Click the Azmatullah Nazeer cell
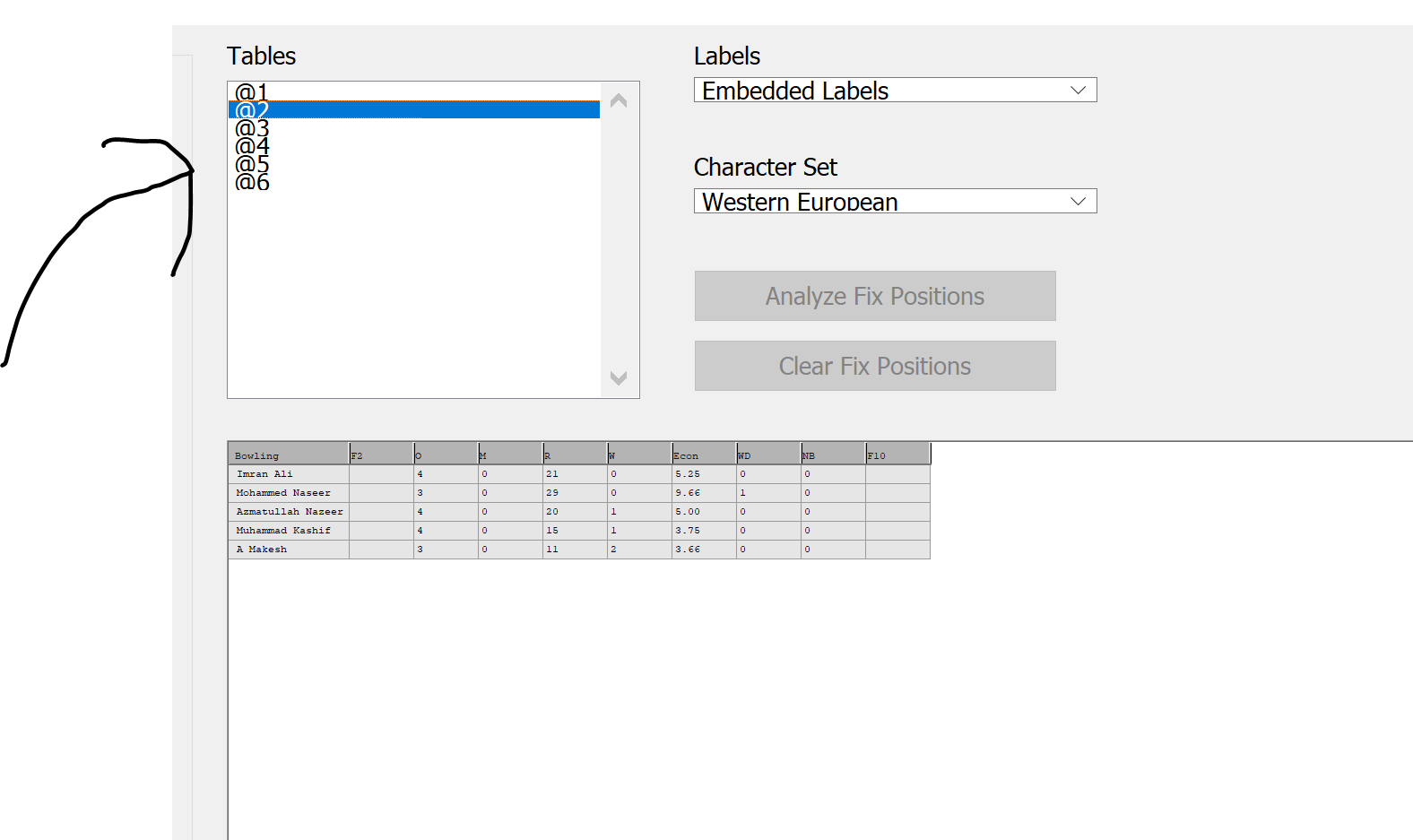The width and height of the screenshot is (1413, 840). pyautogui.click(x=289, y=512)
